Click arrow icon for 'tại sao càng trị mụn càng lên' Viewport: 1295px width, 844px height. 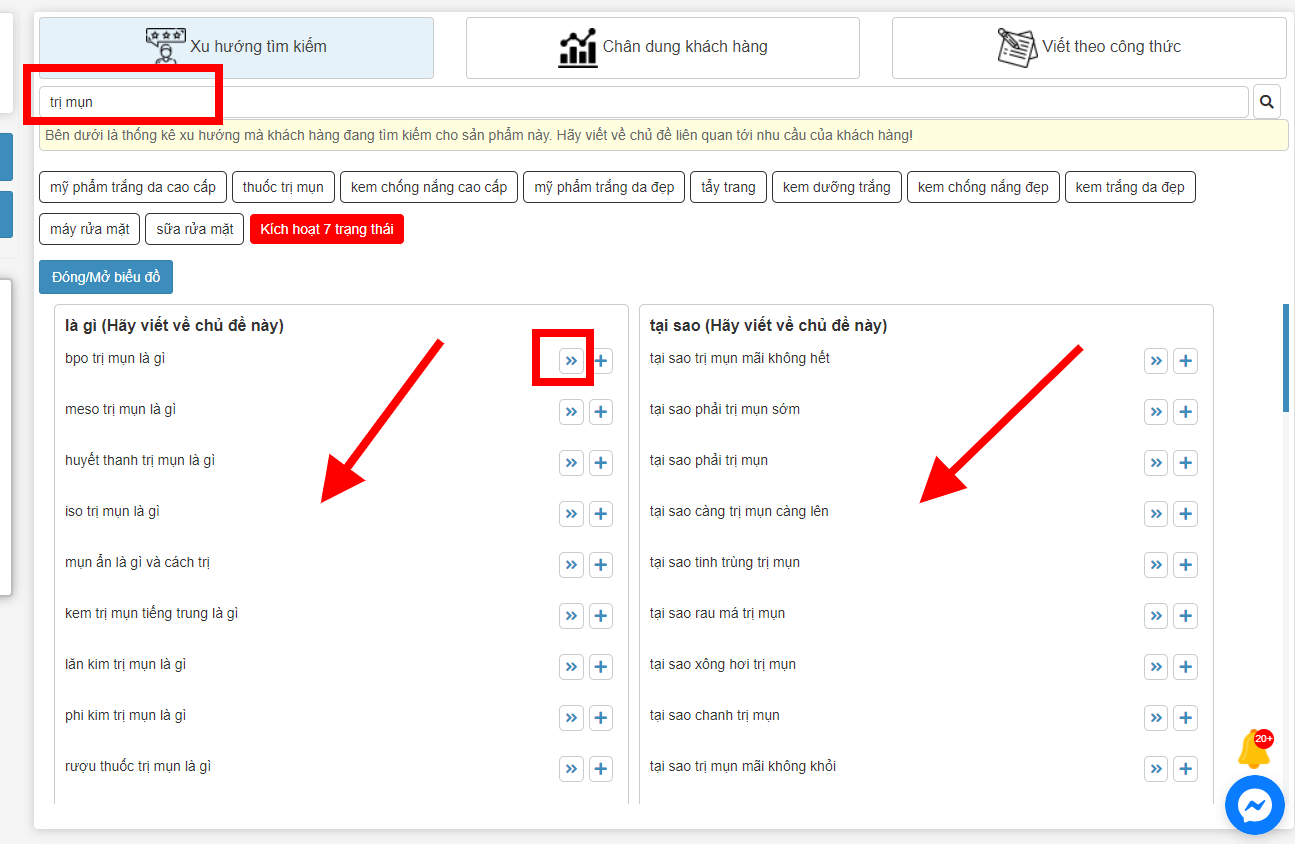[1156, 514]
